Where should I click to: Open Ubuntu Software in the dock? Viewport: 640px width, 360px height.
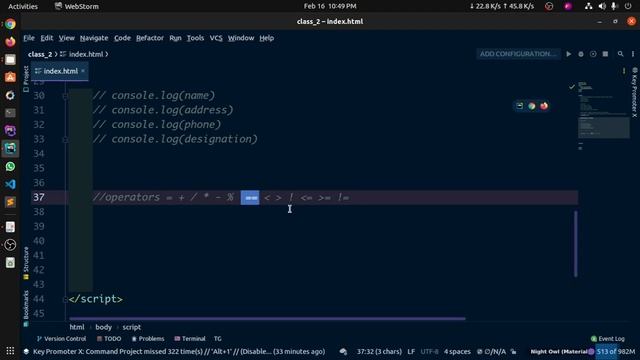click(x=10, y=77)
